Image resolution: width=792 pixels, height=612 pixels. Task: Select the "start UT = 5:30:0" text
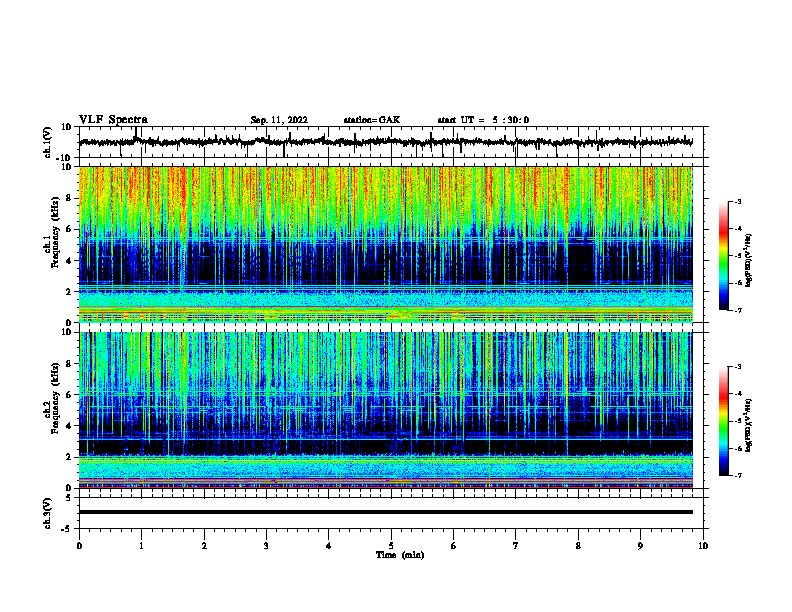pyautogui.click(x=483, y=120)
